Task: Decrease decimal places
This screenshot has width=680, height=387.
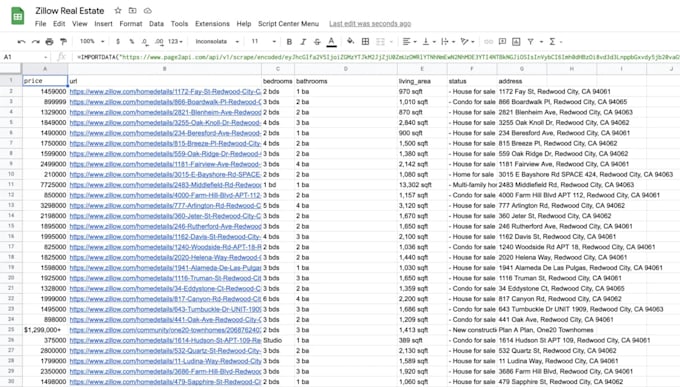Action: point(145,42)
